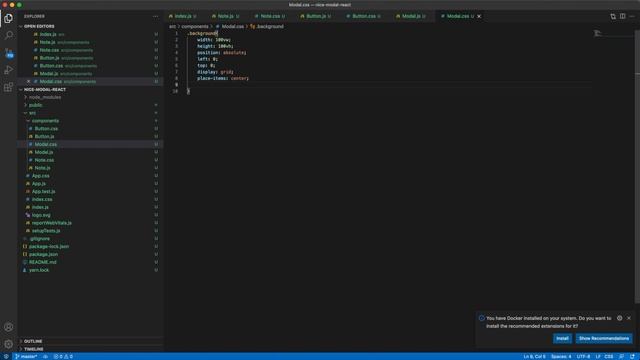
Task: Click components in the breadcrumb path
Action: [195, 27]
